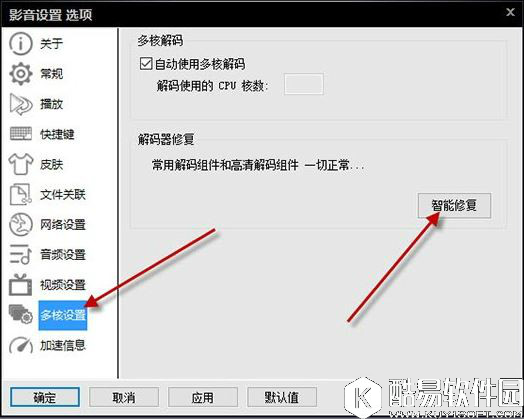Click the 取消 button
This screenshot has width=524, height=419.
(124, 397)
